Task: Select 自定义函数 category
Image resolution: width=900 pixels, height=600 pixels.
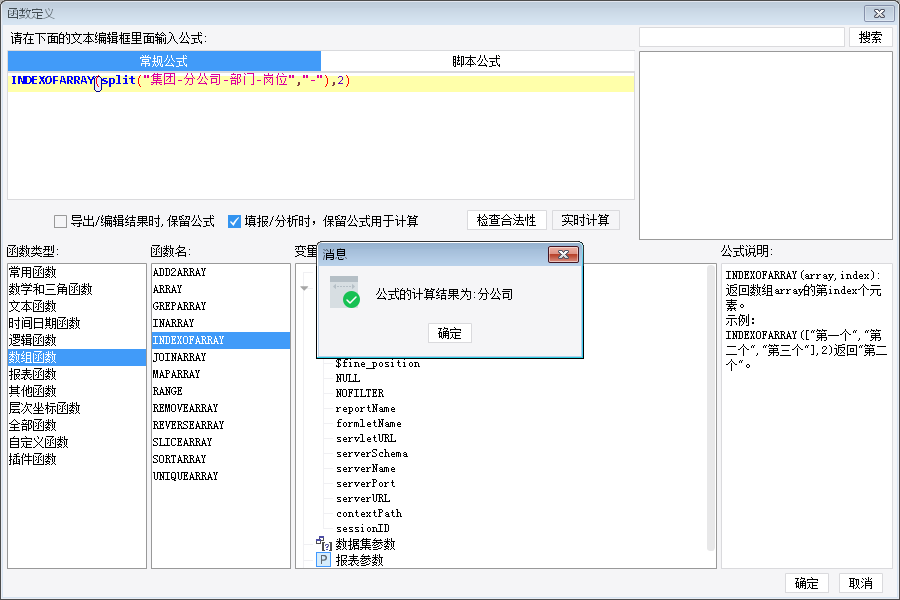Action: pos(76,442)
